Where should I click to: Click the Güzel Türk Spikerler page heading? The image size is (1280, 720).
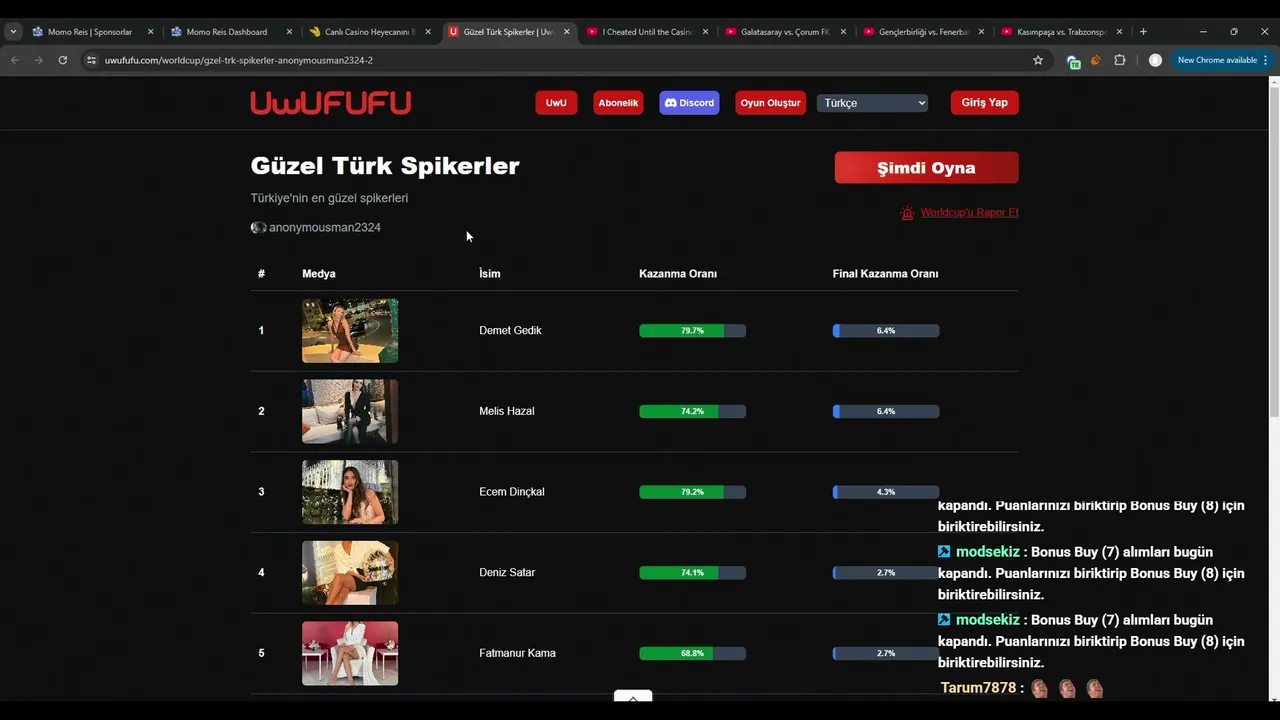[385, 166]
